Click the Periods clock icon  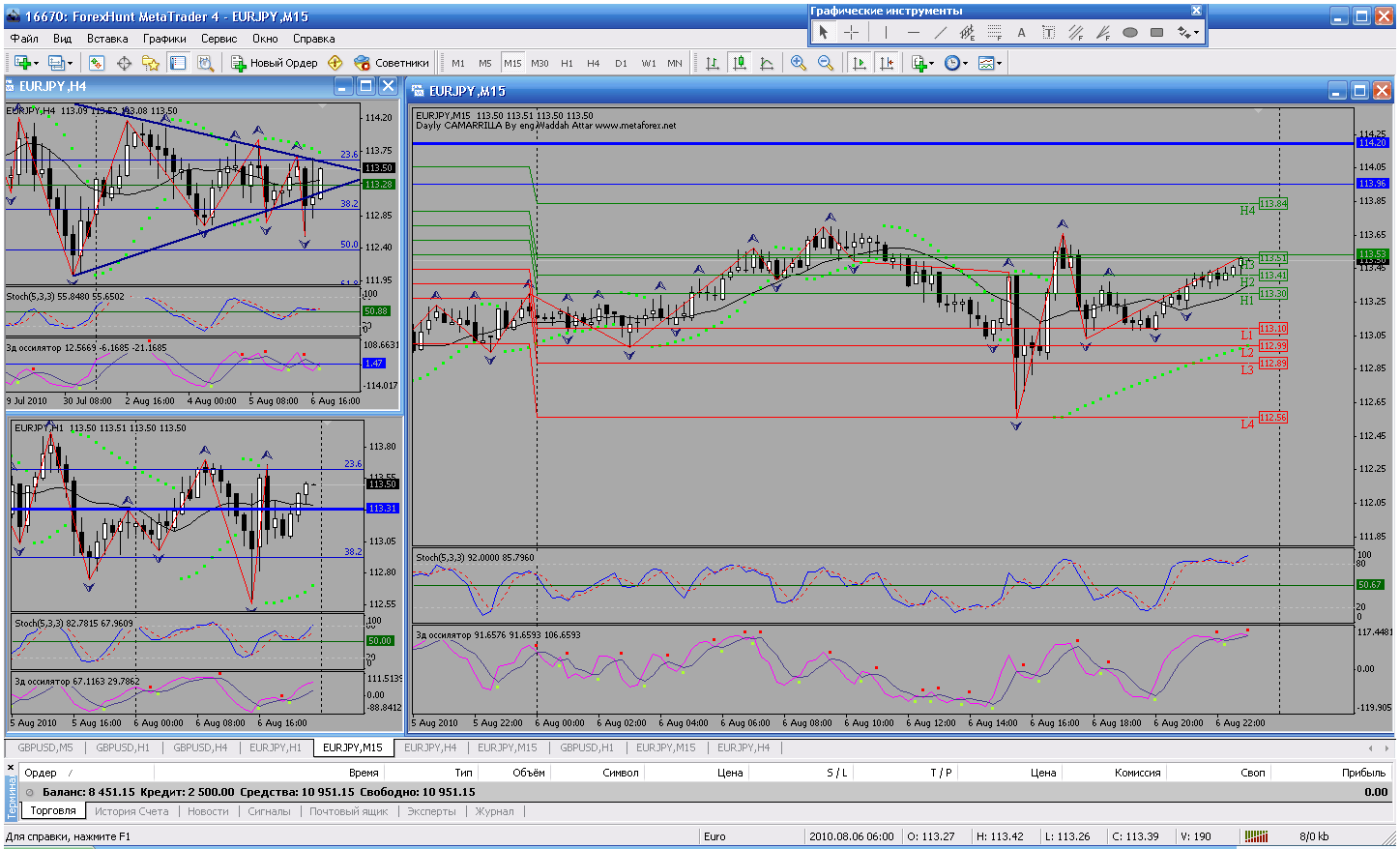951,63
